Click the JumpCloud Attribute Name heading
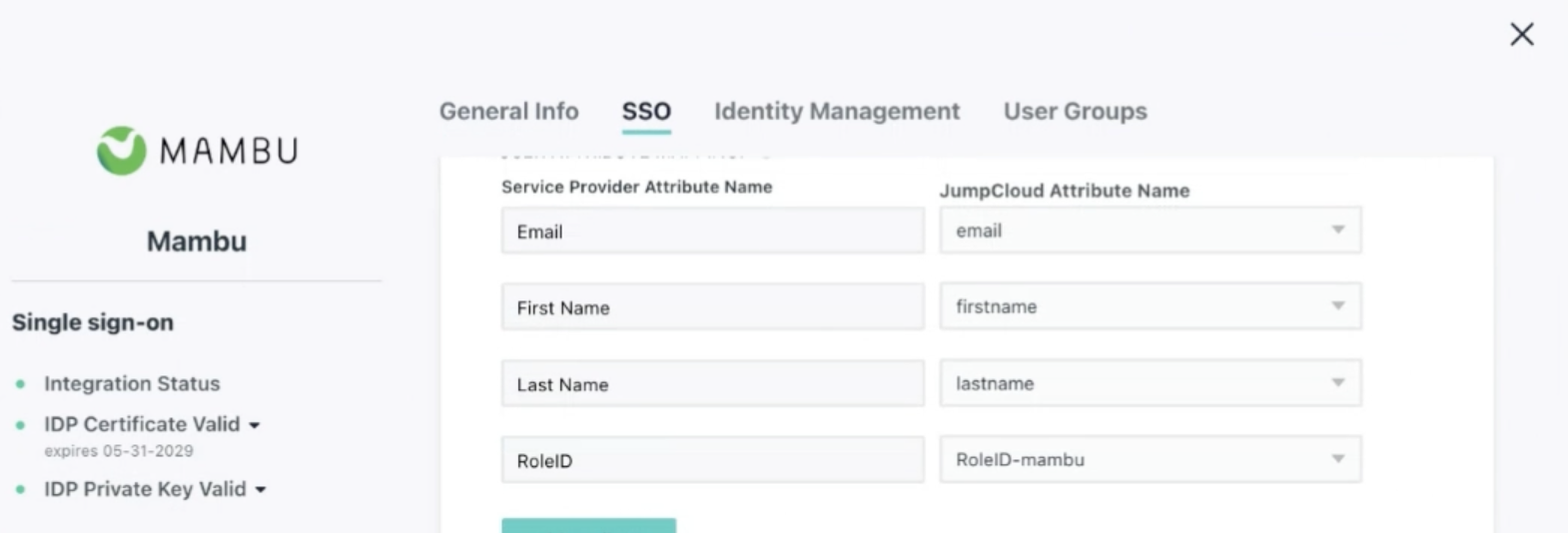 [1065, 191]
